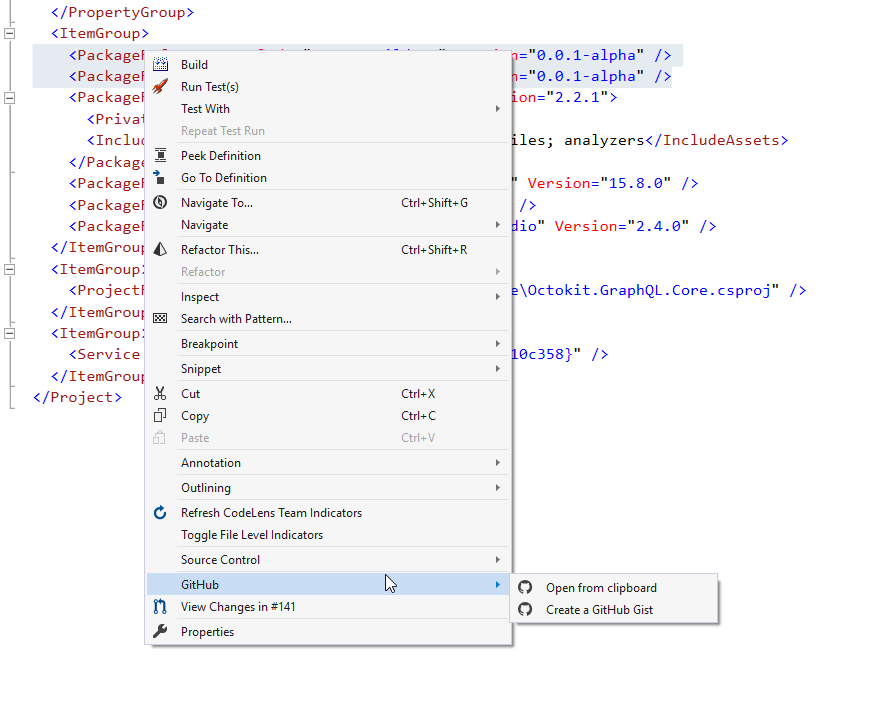Click the closing </PropertyGroup> tag
The image size is (892, 726).
coord(122,12)
